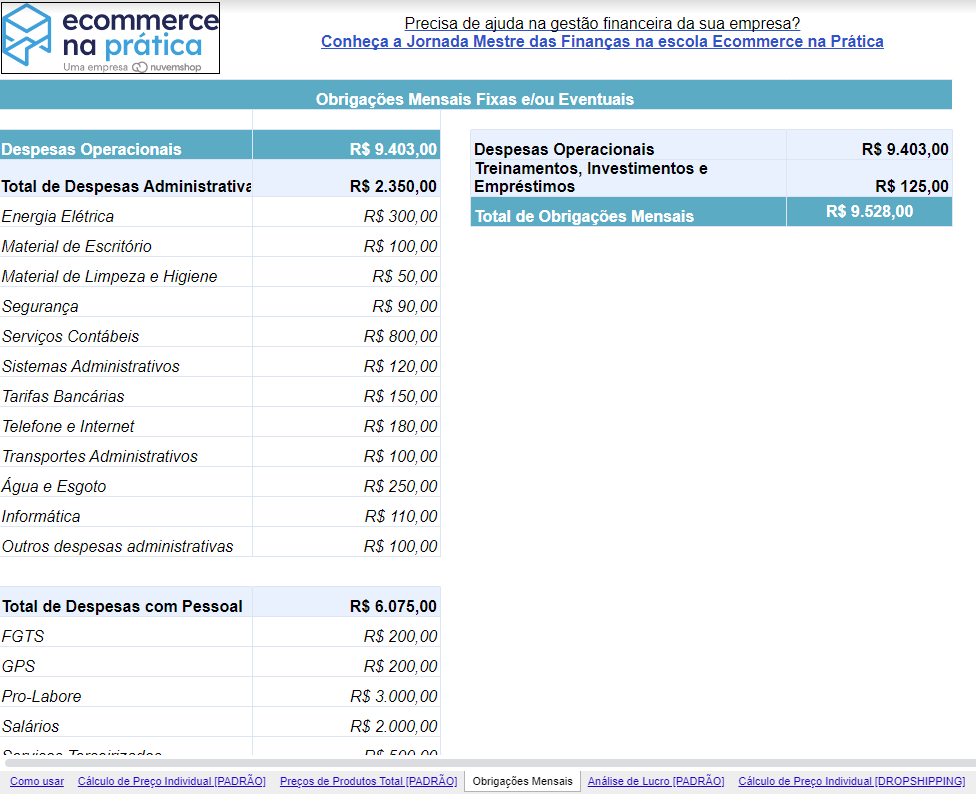The image size is (976, 794).
Task: Select the Transportes Administrativos label
Action: [126, 451]
